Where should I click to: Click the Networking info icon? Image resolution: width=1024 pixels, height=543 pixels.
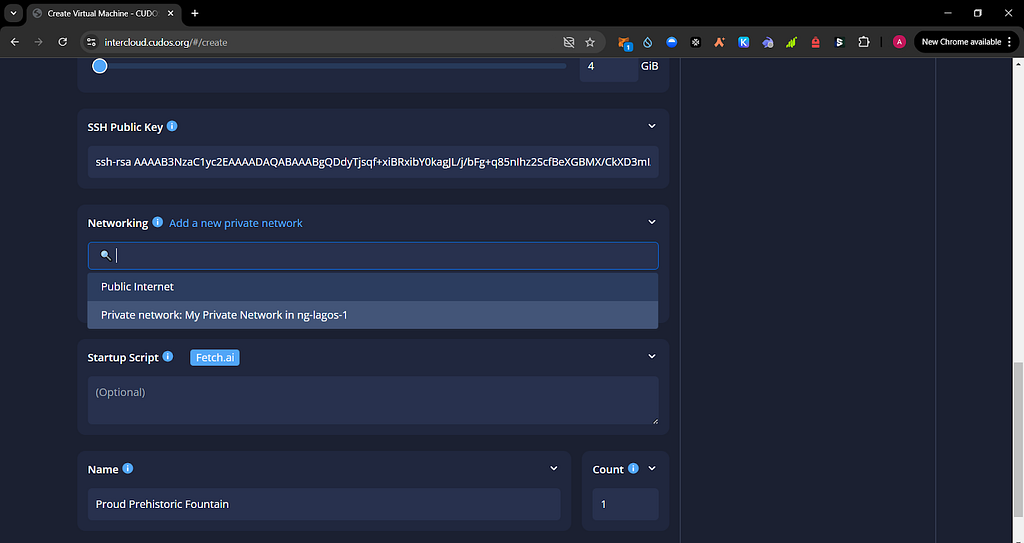click(157, 222)
